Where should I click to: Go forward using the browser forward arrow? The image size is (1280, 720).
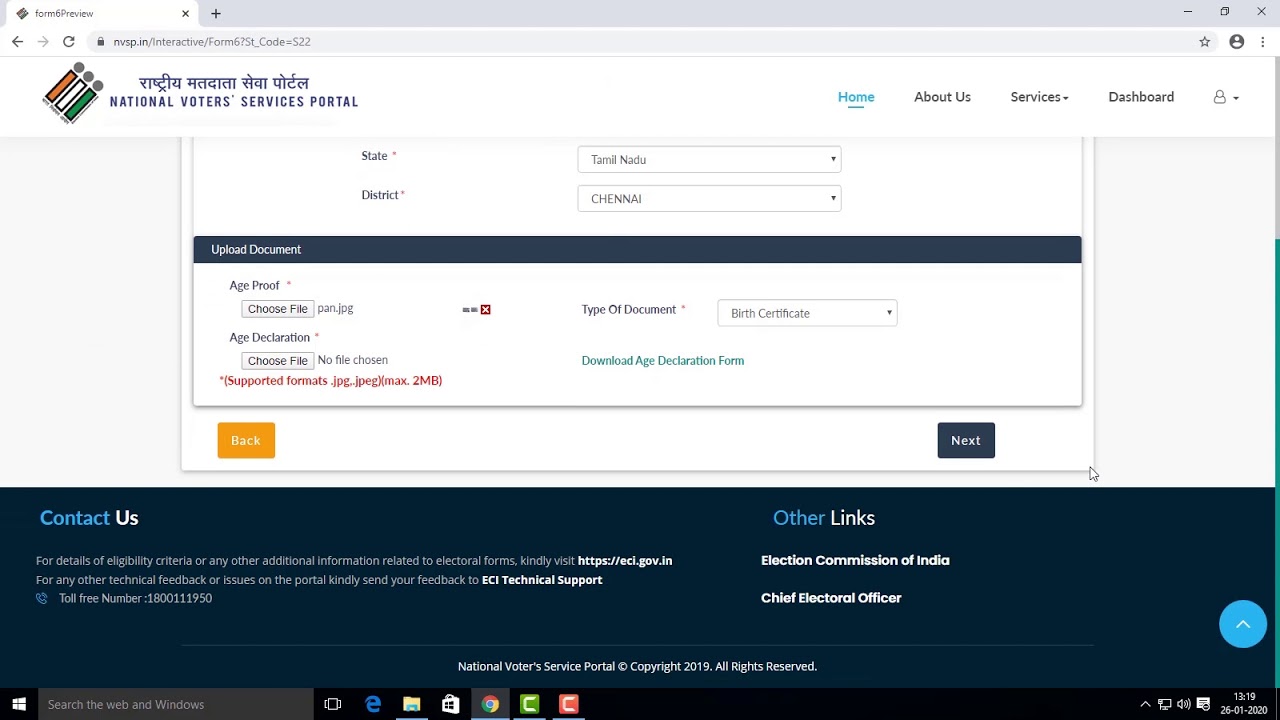[43, 42]
